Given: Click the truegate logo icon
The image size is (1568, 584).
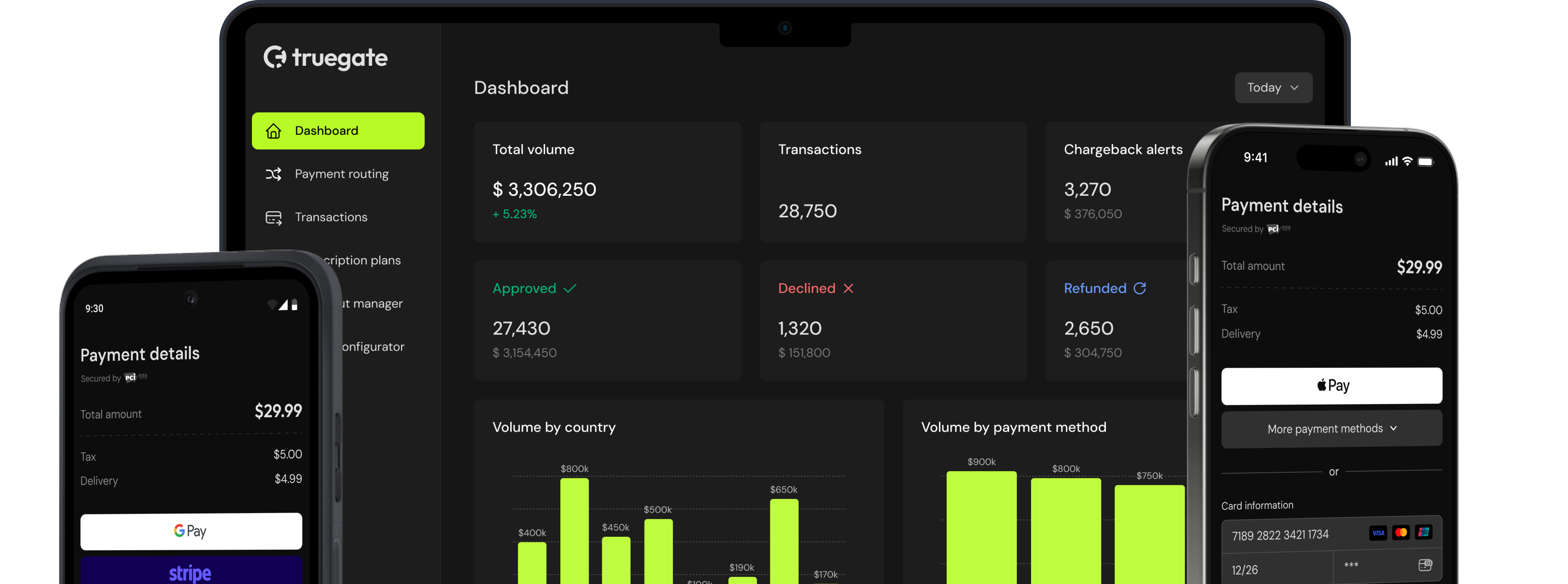Looking at the screenshot, I should [x=274, y=57].
